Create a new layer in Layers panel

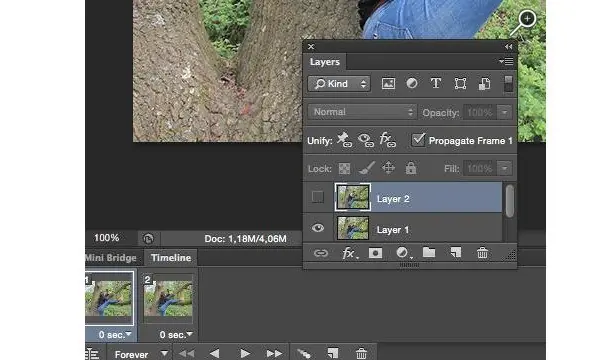[x=456, y=252]
